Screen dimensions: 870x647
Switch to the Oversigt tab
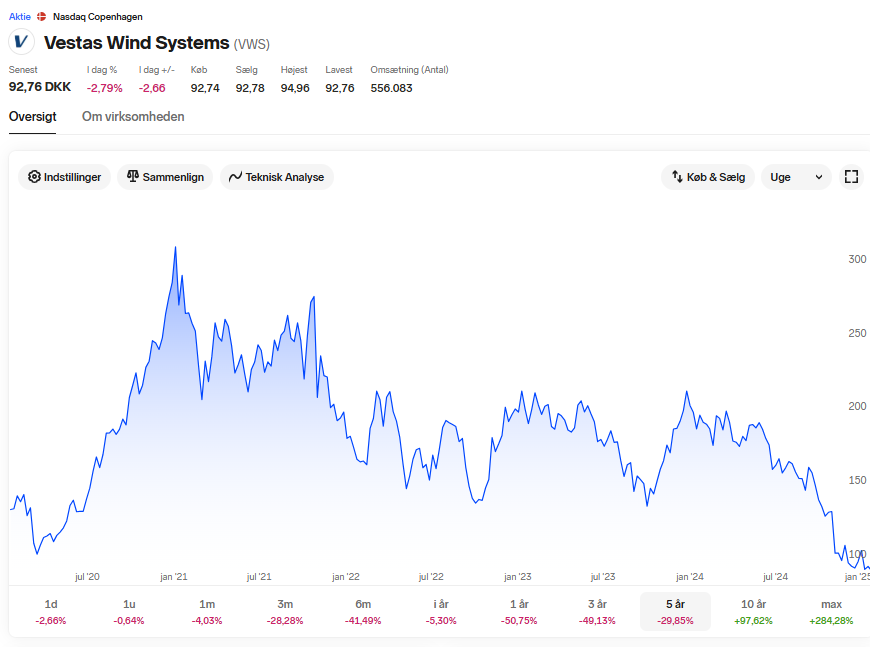pyautogui.click(x=33, y=117)
